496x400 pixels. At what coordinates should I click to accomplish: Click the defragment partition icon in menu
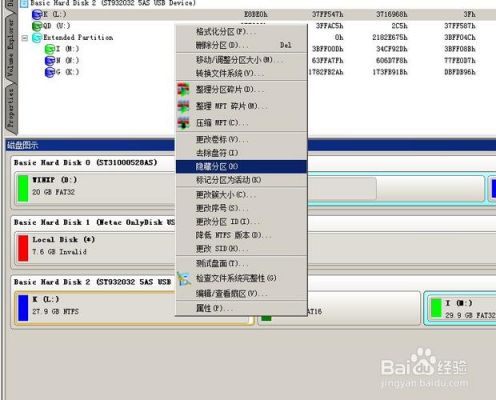click(183, 89)
